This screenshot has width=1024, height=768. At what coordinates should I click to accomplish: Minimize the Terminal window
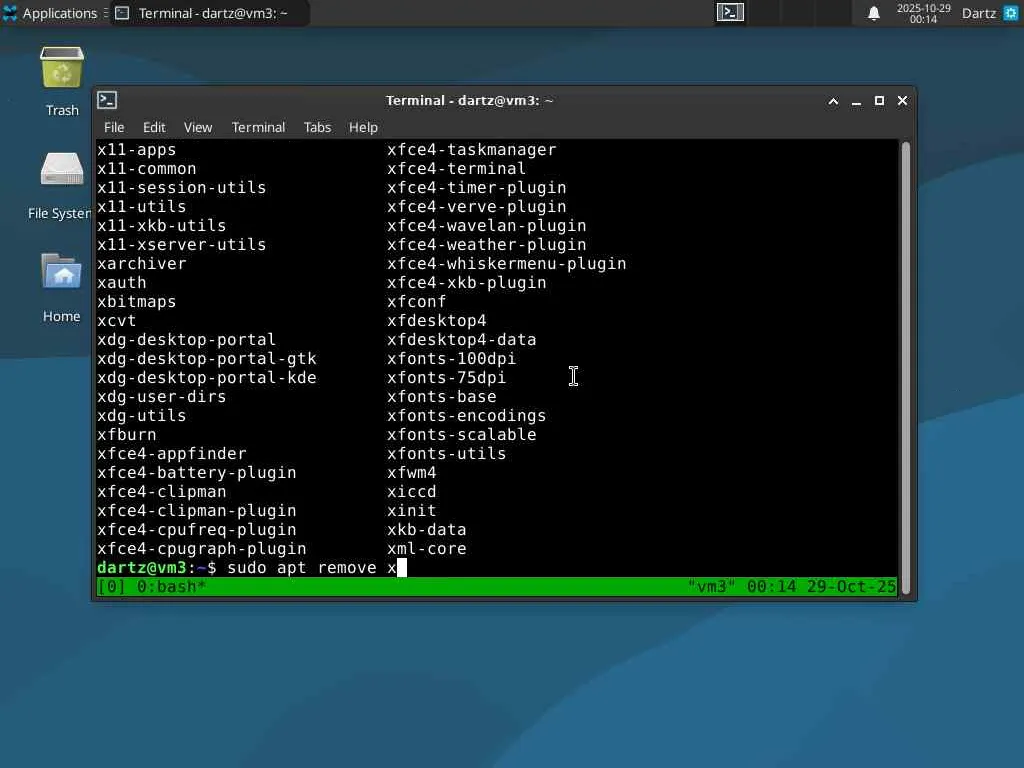tap(856, 101)
